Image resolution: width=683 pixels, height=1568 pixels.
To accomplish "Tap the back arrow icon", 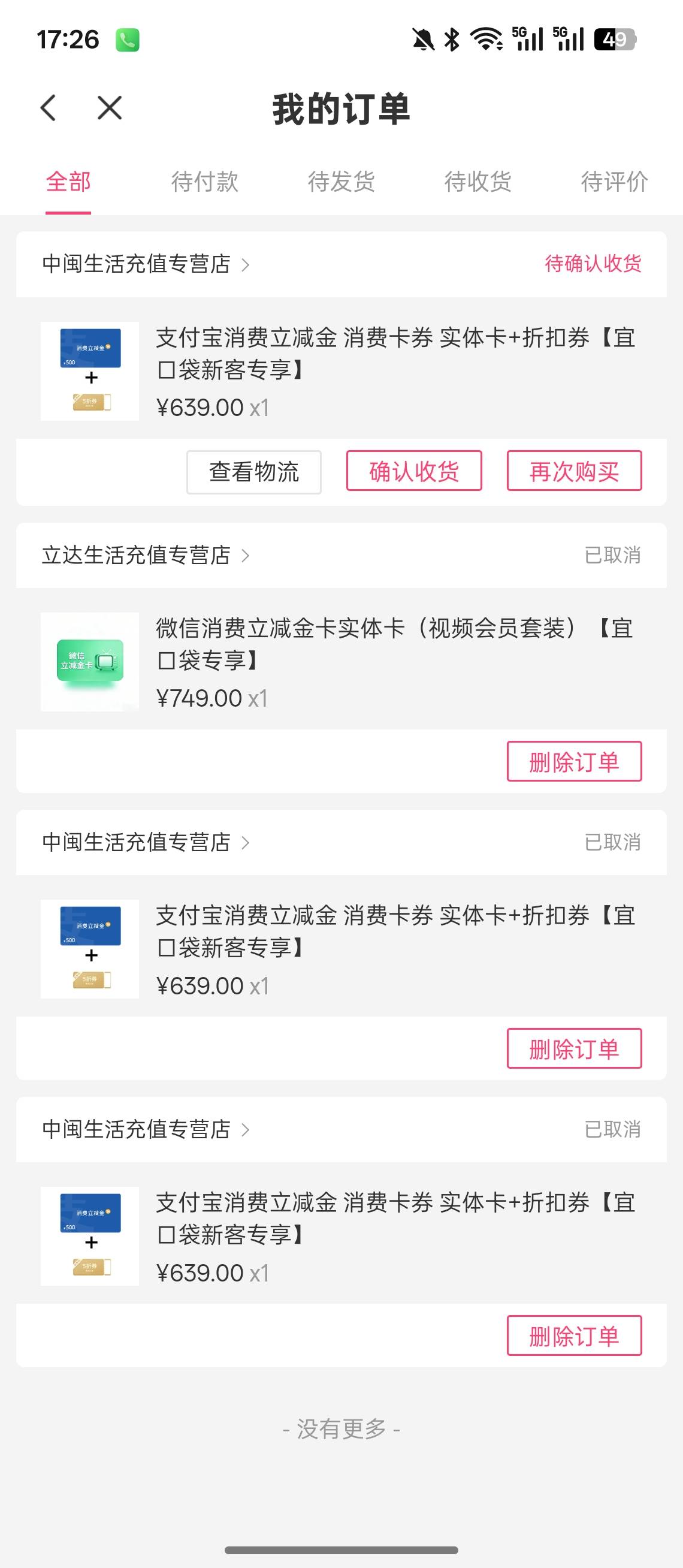I will (x=48, y=108).
